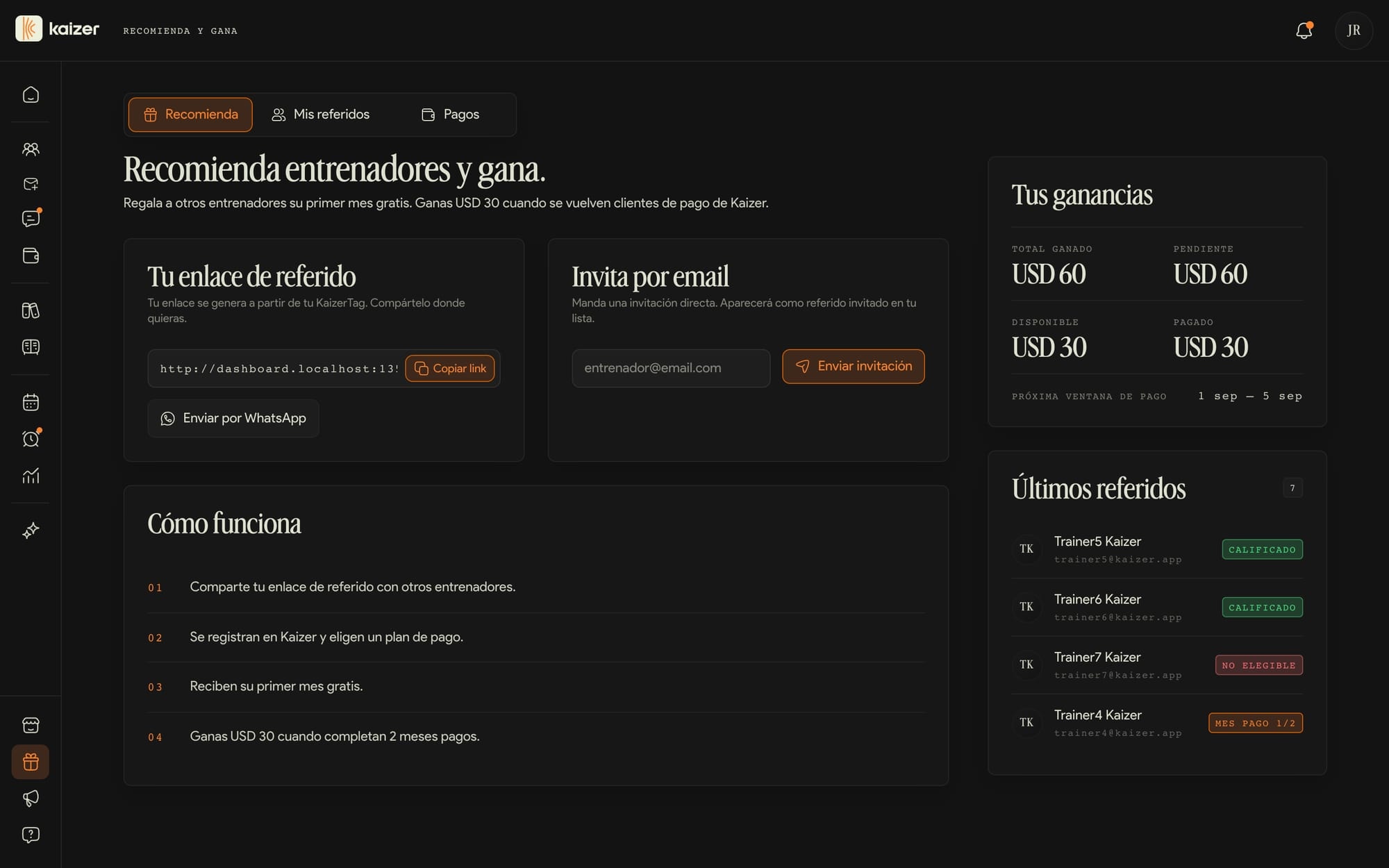Switch to the Pagos tab
The image size is (1389, 868).
coord(450,115)
